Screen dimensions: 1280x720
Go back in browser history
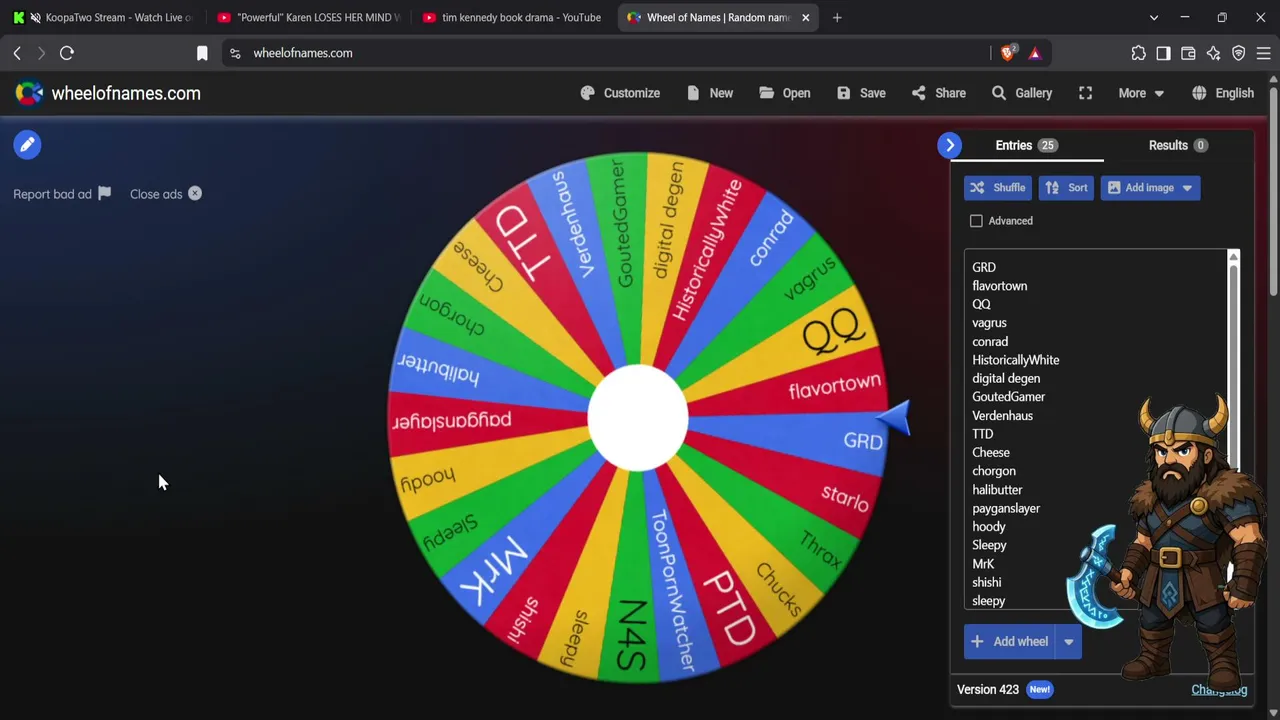click(x=17, y=53)
